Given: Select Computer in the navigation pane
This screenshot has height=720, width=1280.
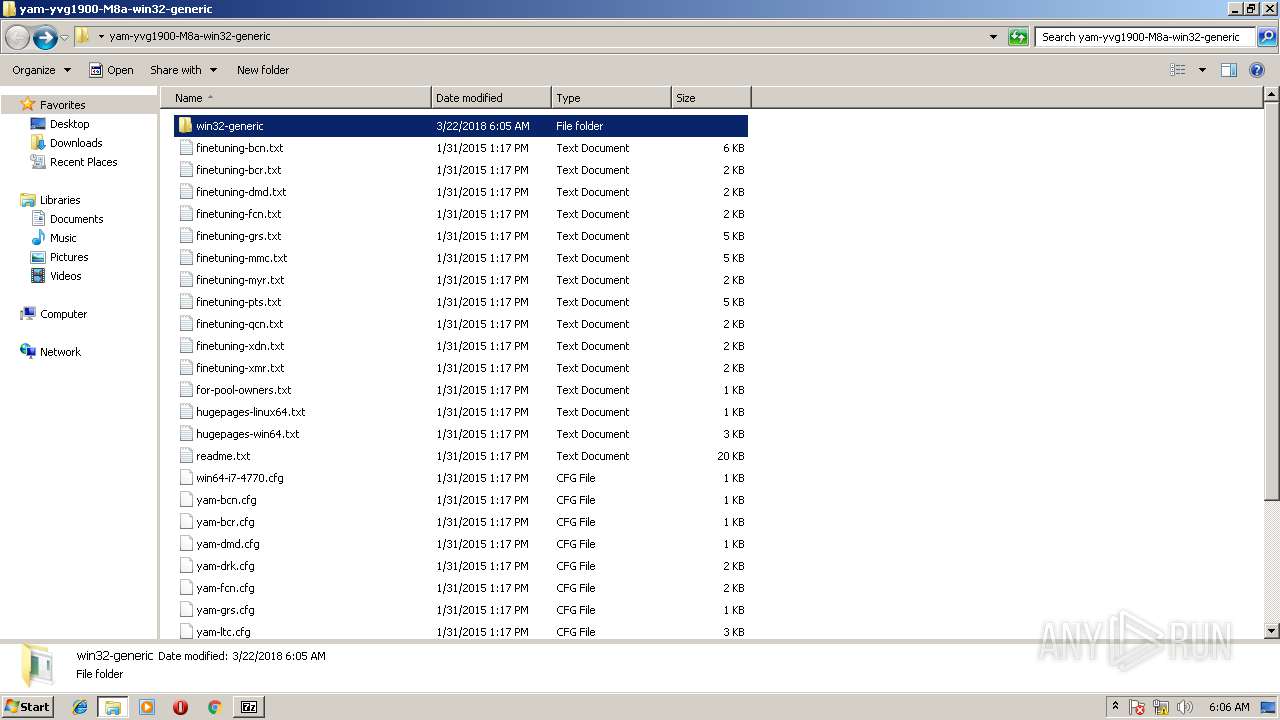Looking at the screenshot, I should tap(63, 314).
